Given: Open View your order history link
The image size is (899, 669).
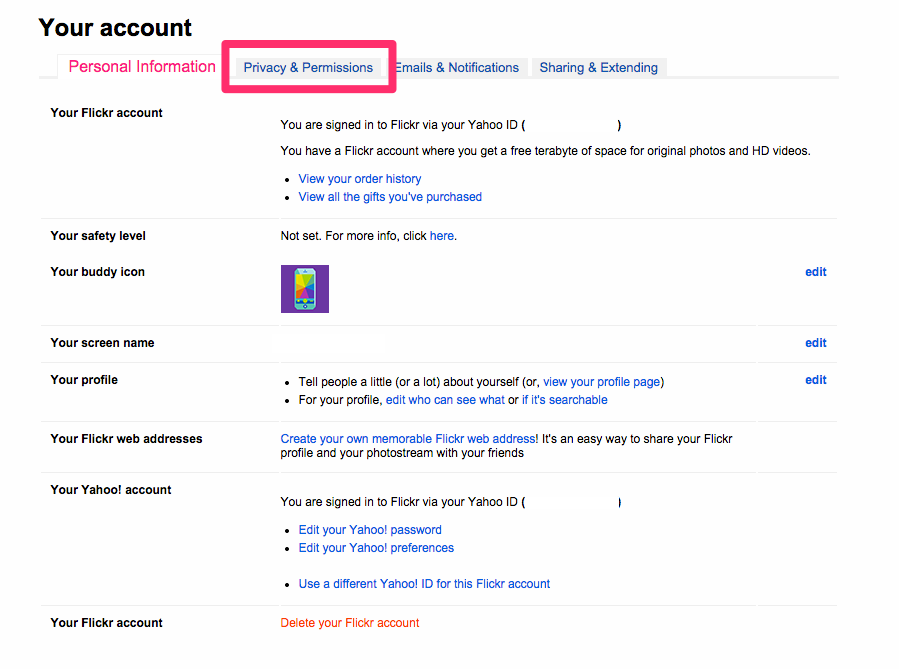Looking at the screenshot, I should 359,179.
